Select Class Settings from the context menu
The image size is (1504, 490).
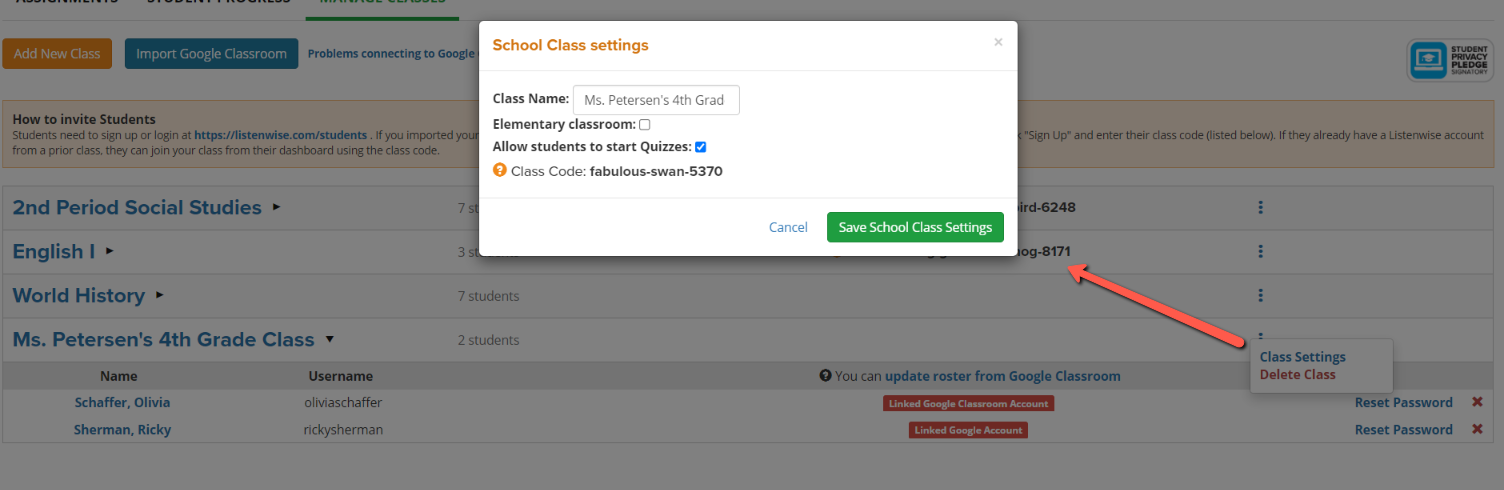(x=1302, y=357)
